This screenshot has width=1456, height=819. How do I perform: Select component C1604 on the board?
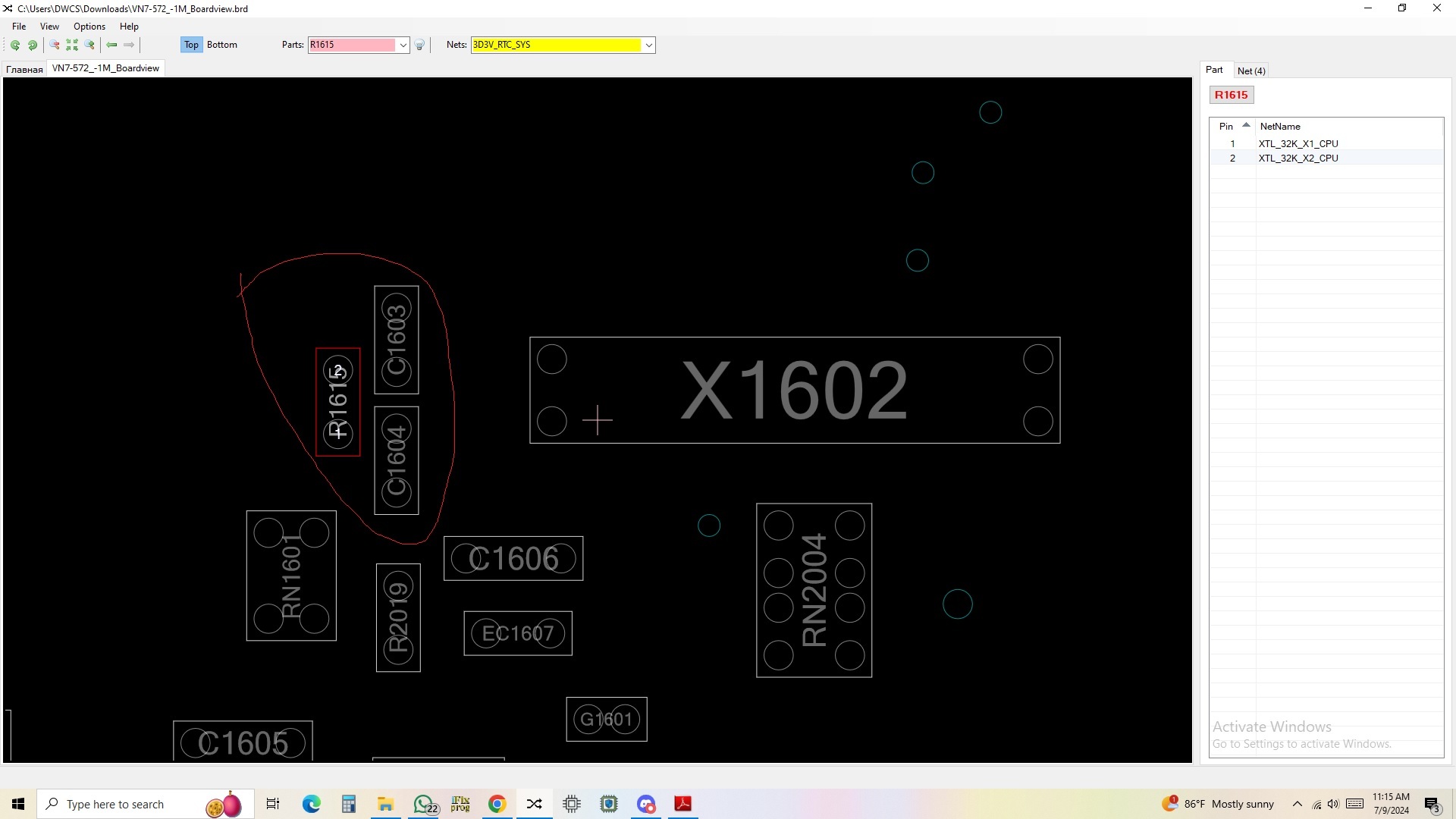coord(397,460)
